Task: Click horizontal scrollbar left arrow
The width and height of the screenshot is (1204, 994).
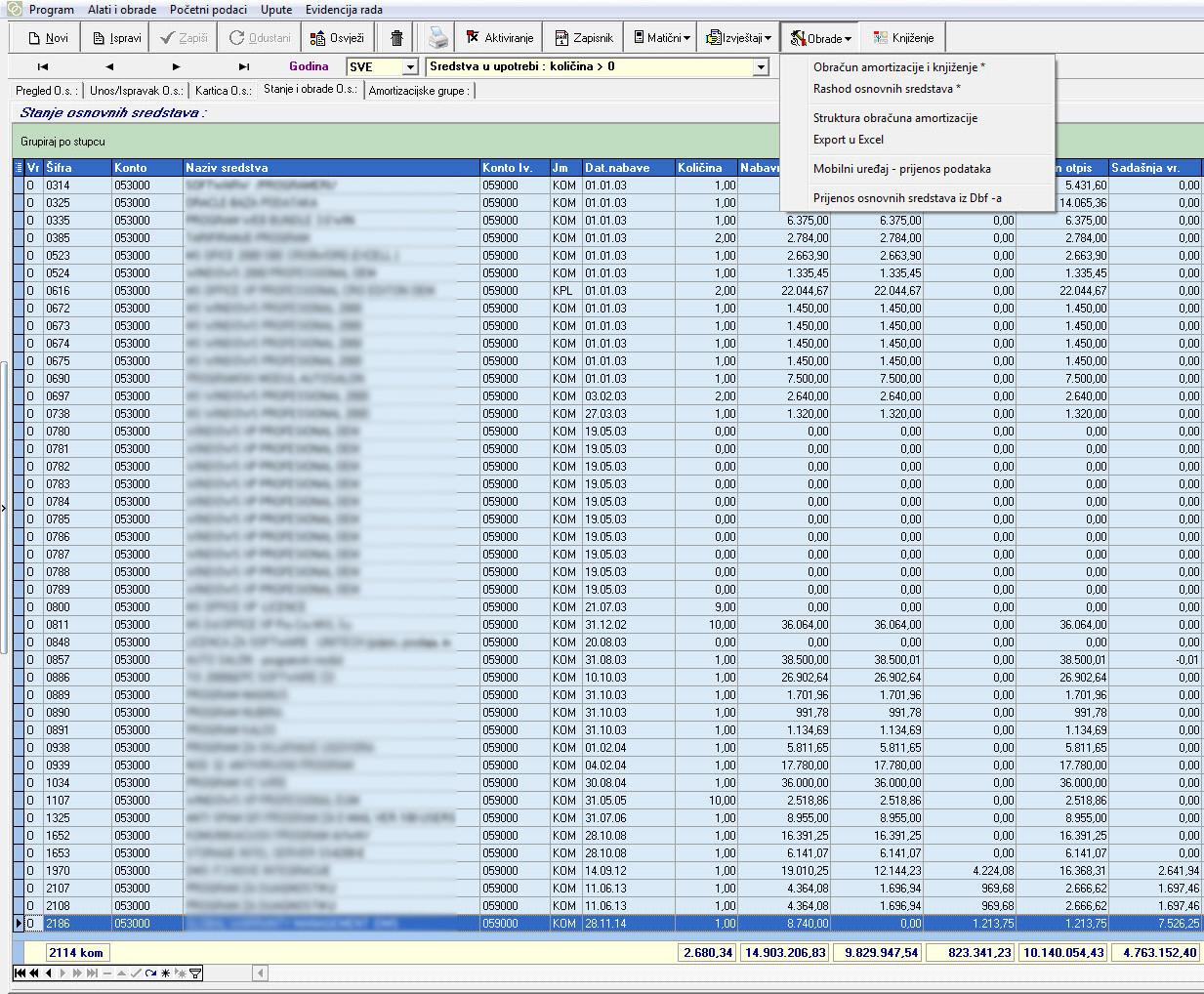Action: [260, 973]
